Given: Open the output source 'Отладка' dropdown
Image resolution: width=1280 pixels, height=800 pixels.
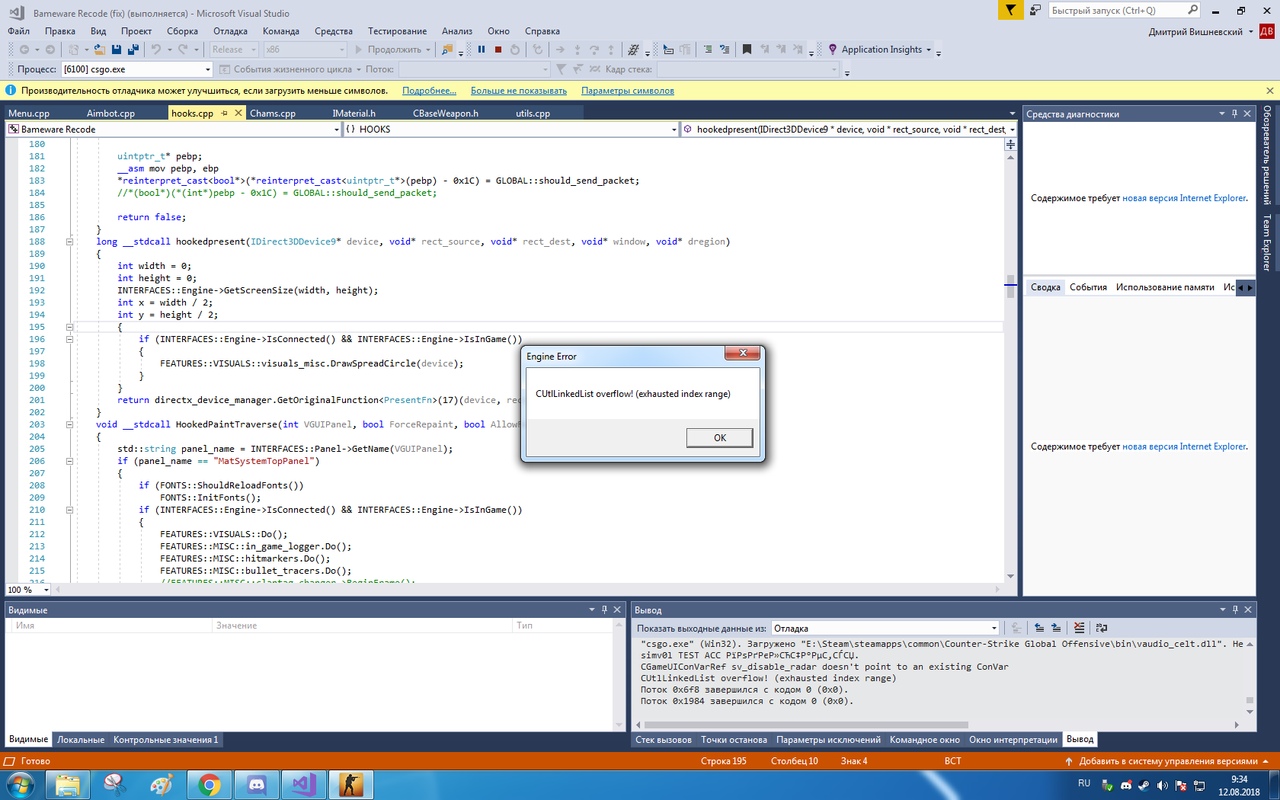Looking at the screenshot, I should click(993, 628).
